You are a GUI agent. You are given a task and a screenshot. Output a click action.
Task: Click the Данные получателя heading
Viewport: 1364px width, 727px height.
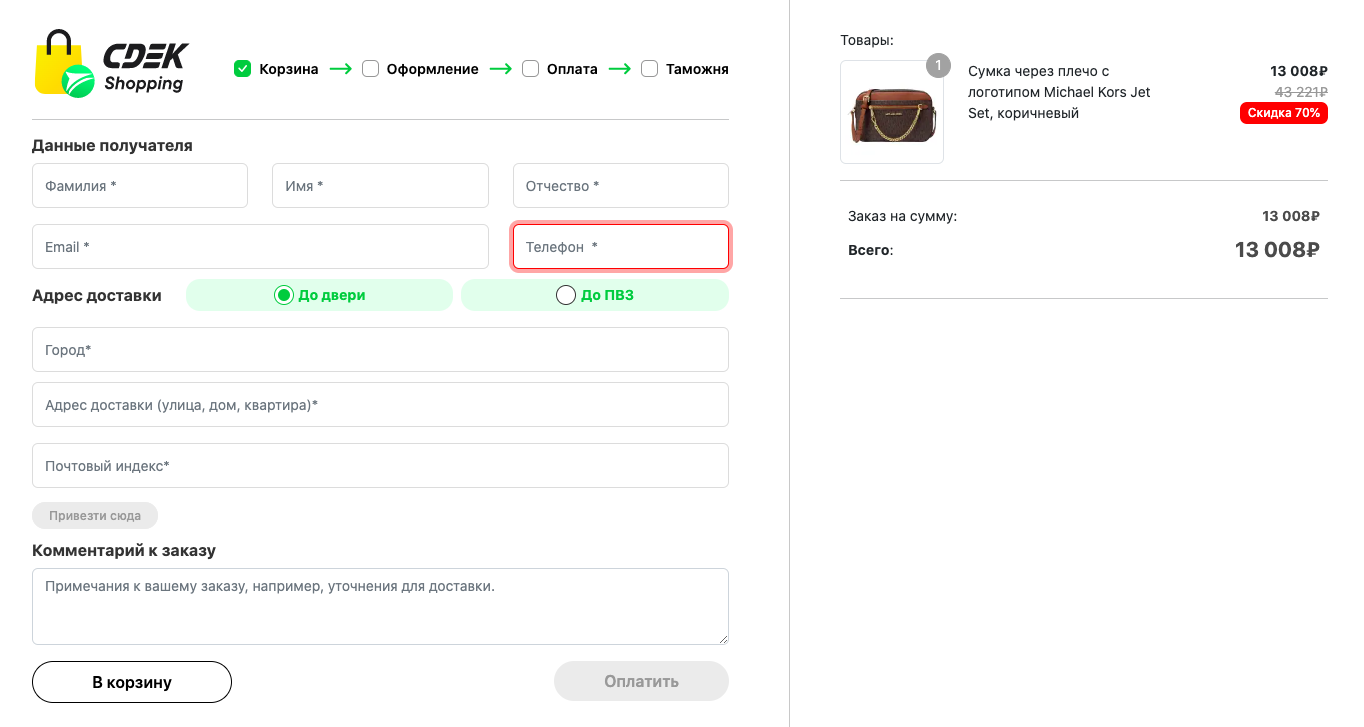(x=112, y=145)
